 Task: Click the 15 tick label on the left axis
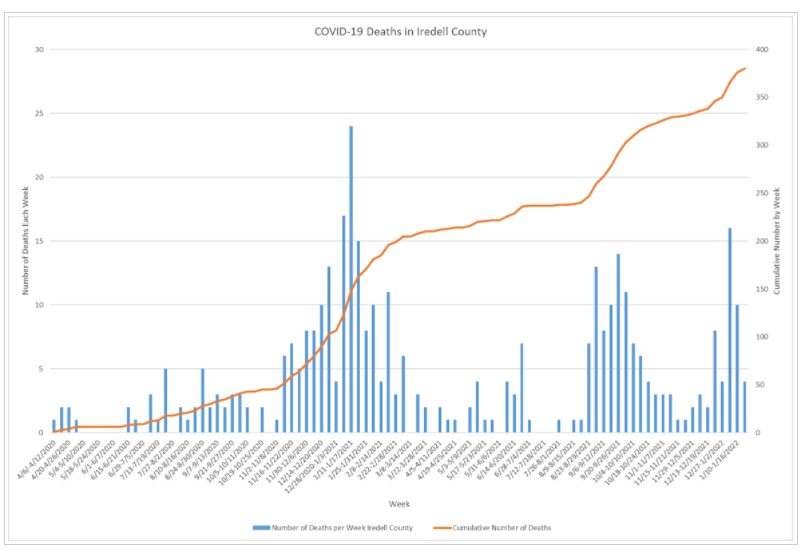point(38,241)
